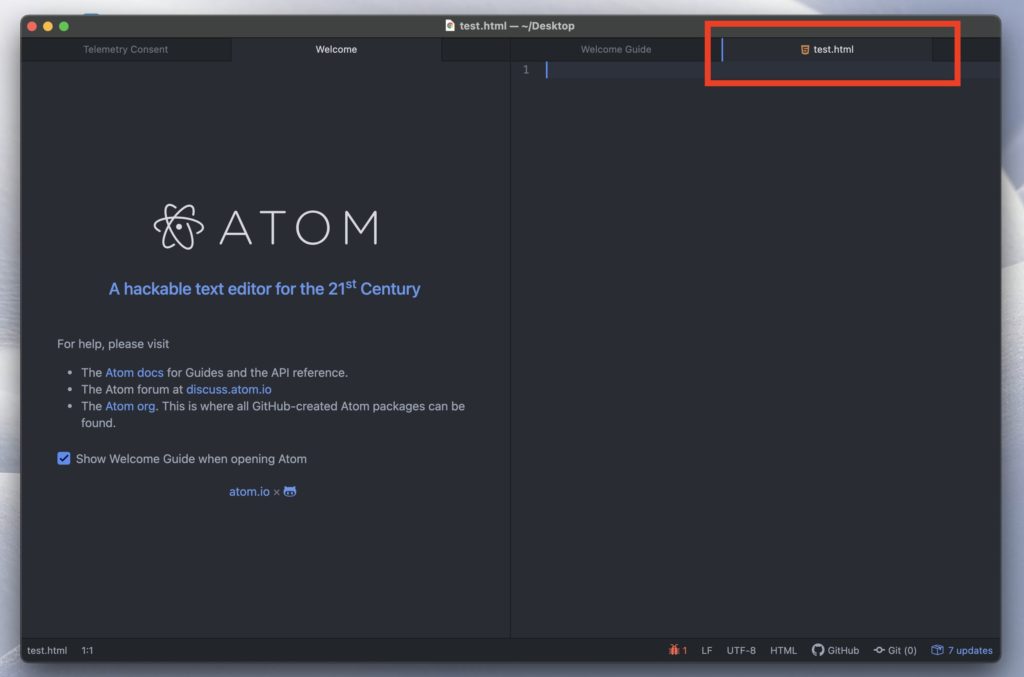Click the 1:1 cursor position indicator

pyautogui.click(x=87, y=650)
